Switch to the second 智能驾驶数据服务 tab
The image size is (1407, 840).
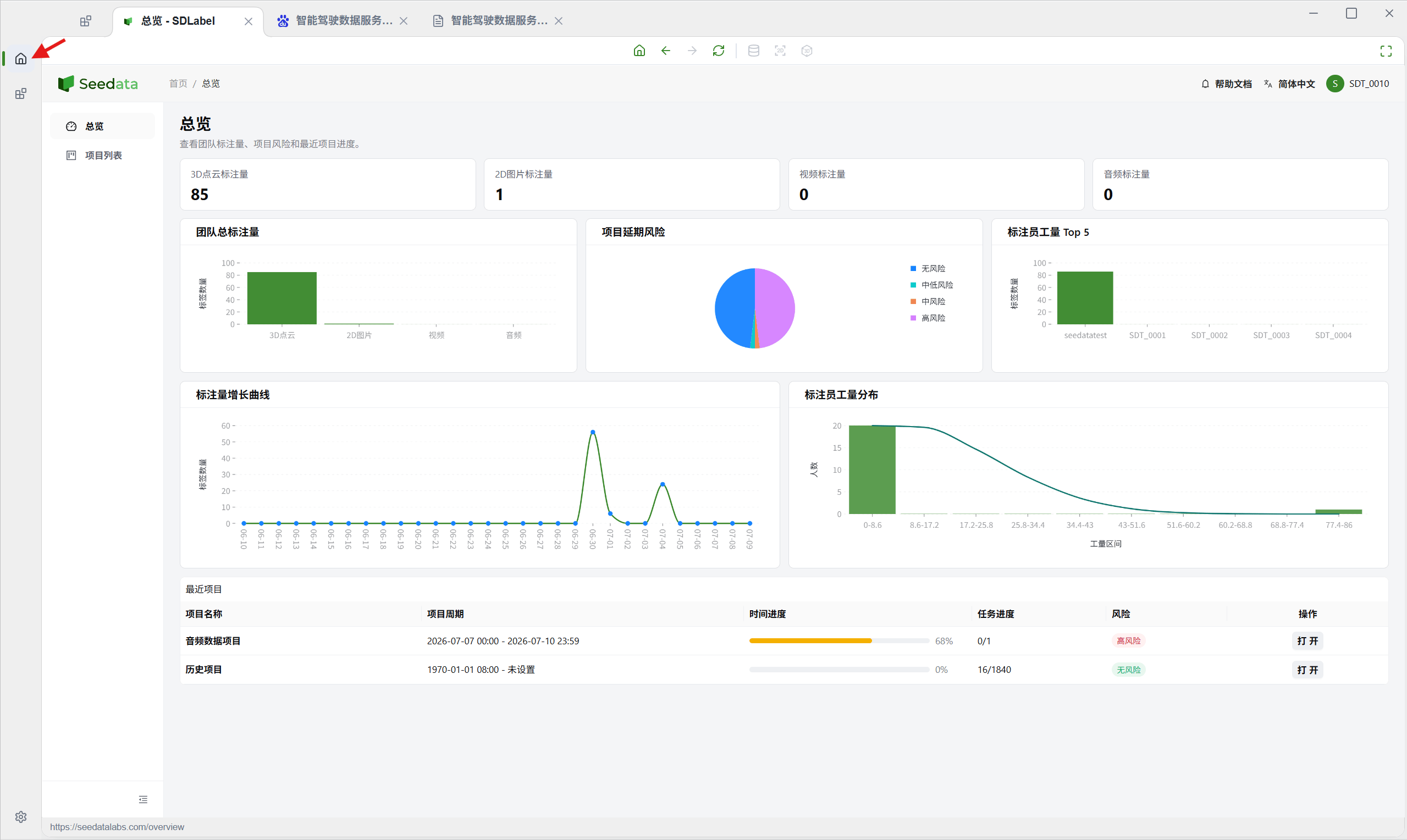click(498, 21)
